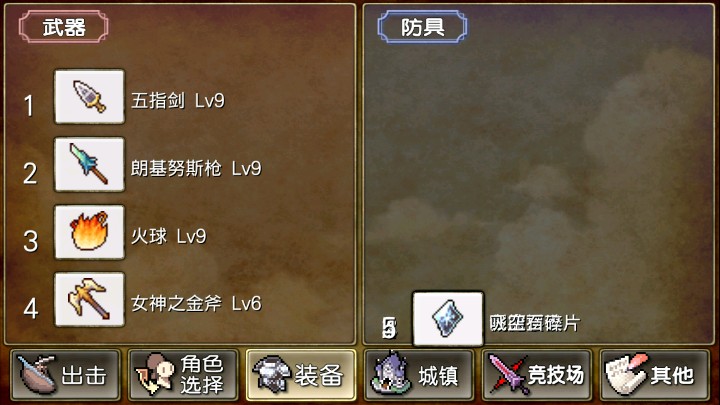Screen dimensions: 720x405
Task: Click the 五指剑 Lv9 weapon name
Action: (178, 101)
